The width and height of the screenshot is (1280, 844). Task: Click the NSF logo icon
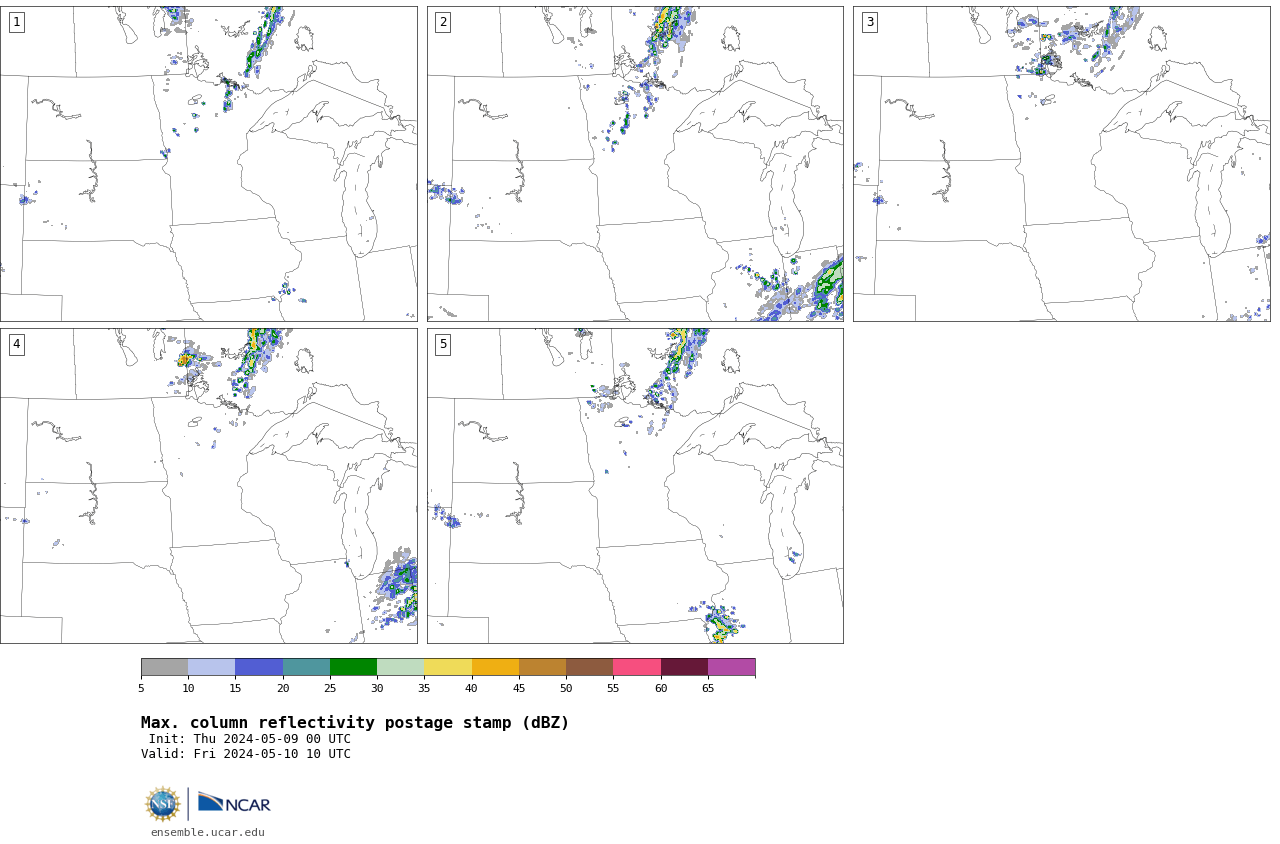point(162,804)
